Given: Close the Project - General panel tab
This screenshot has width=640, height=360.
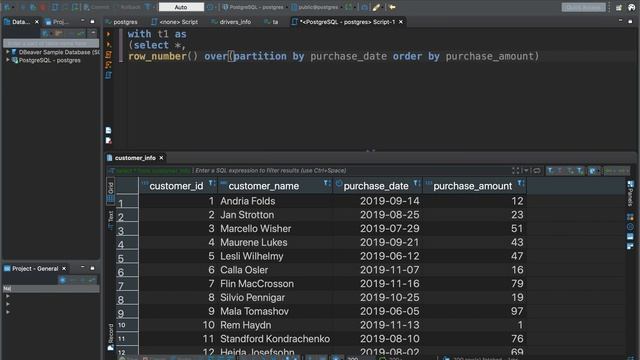Looking at the screenshot, I should tap(64, 269).
